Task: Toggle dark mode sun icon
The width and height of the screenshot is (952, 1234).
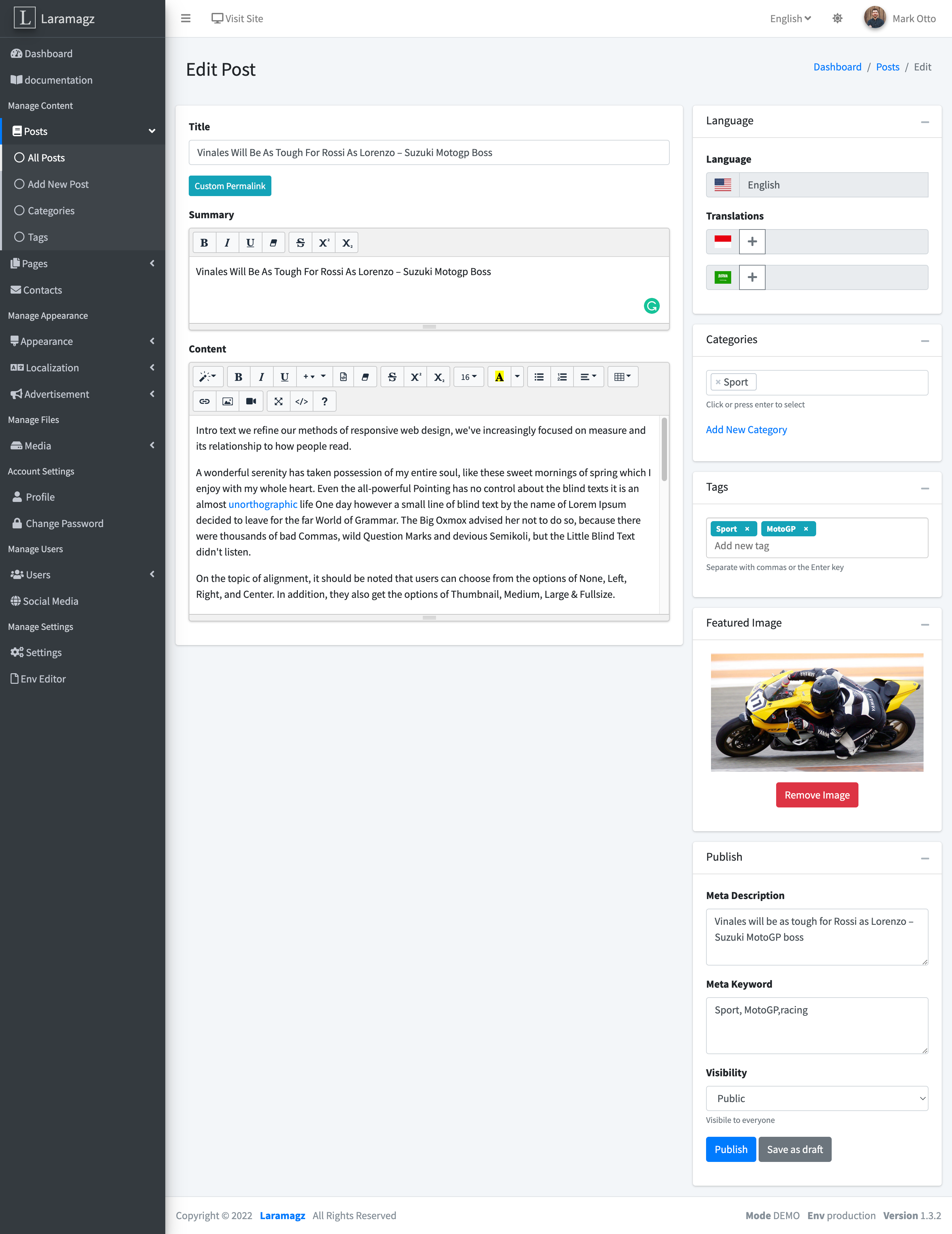Action: pyautogui.click(x=837, y=19)
